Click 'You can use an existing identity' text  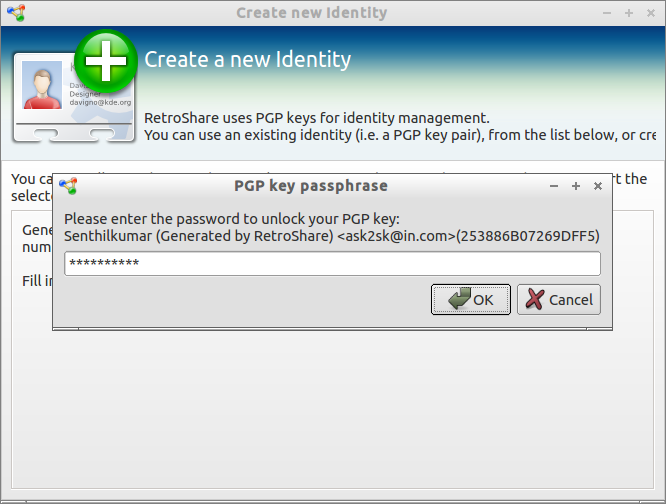point(400,135)
